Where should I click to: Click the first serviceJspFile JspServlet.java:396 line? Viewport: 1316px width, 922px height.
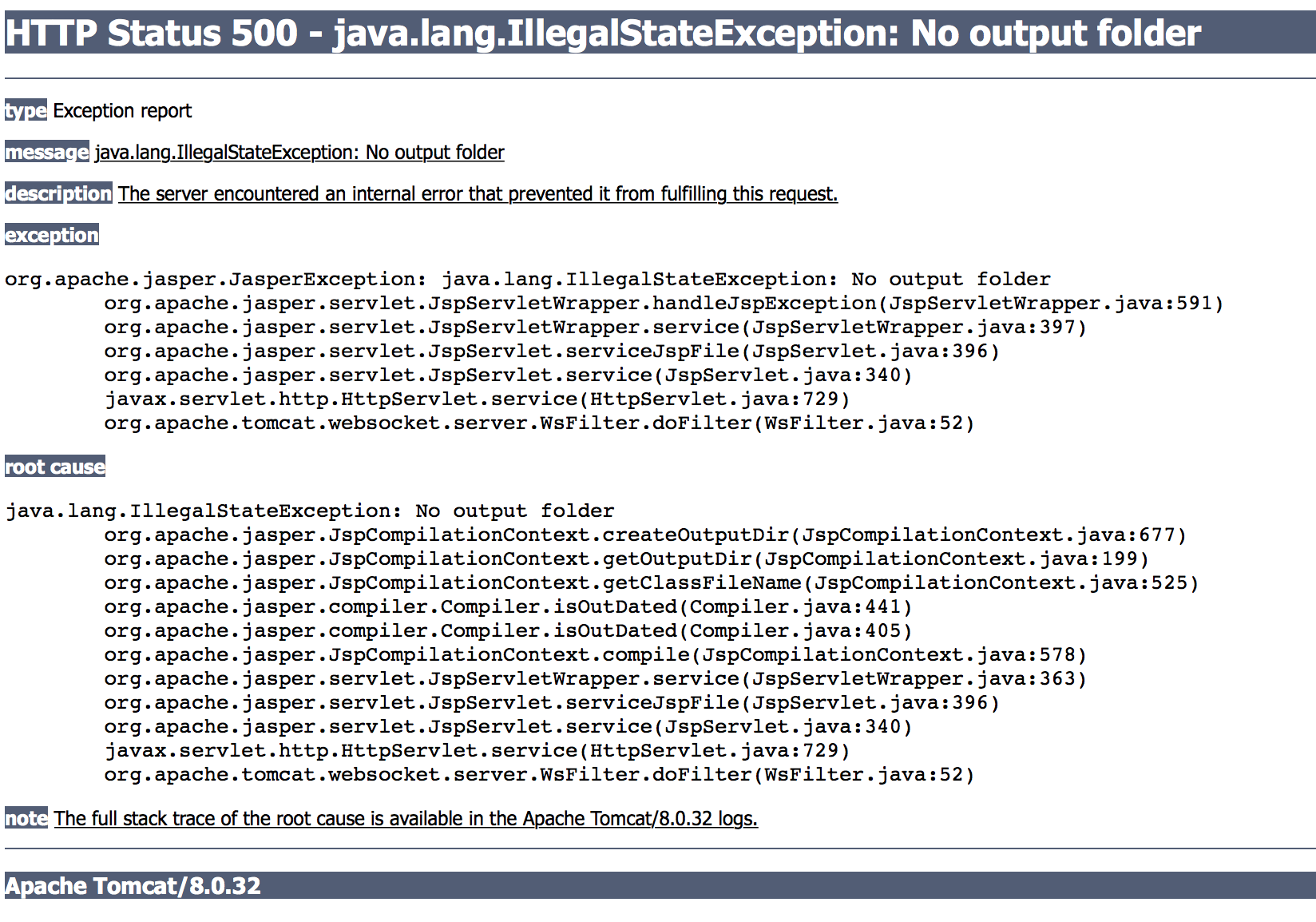point(552,351)
